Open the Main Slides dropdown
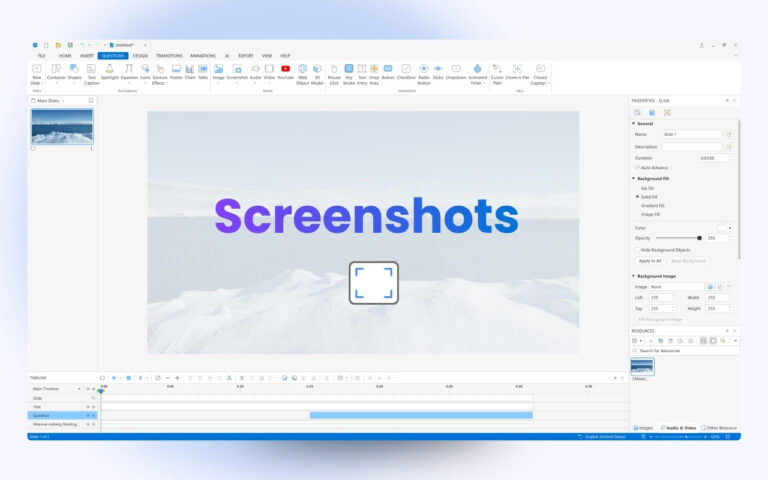Image resolution: width=768 pixels, height=480 pixels. pos(63,100)
